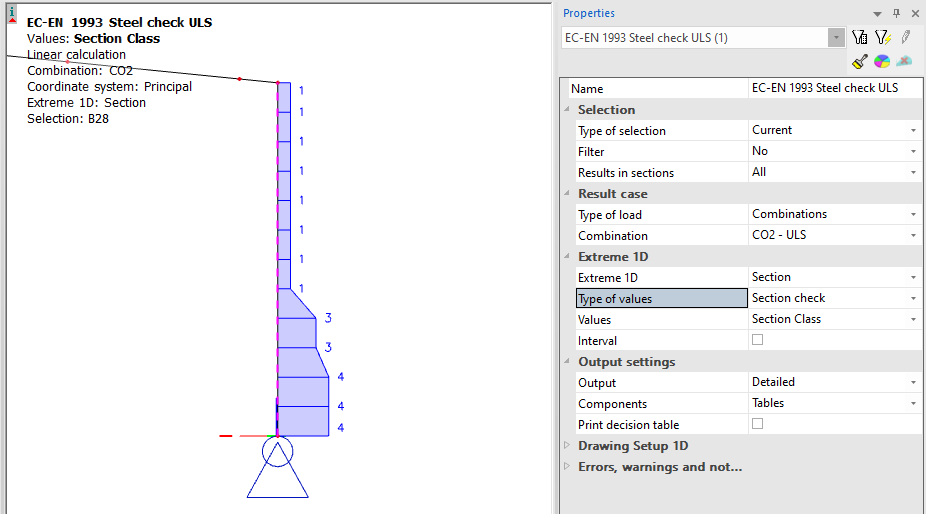Open the Components dropdown showing Tables
The image size is (926, 514).
point(913,404)
